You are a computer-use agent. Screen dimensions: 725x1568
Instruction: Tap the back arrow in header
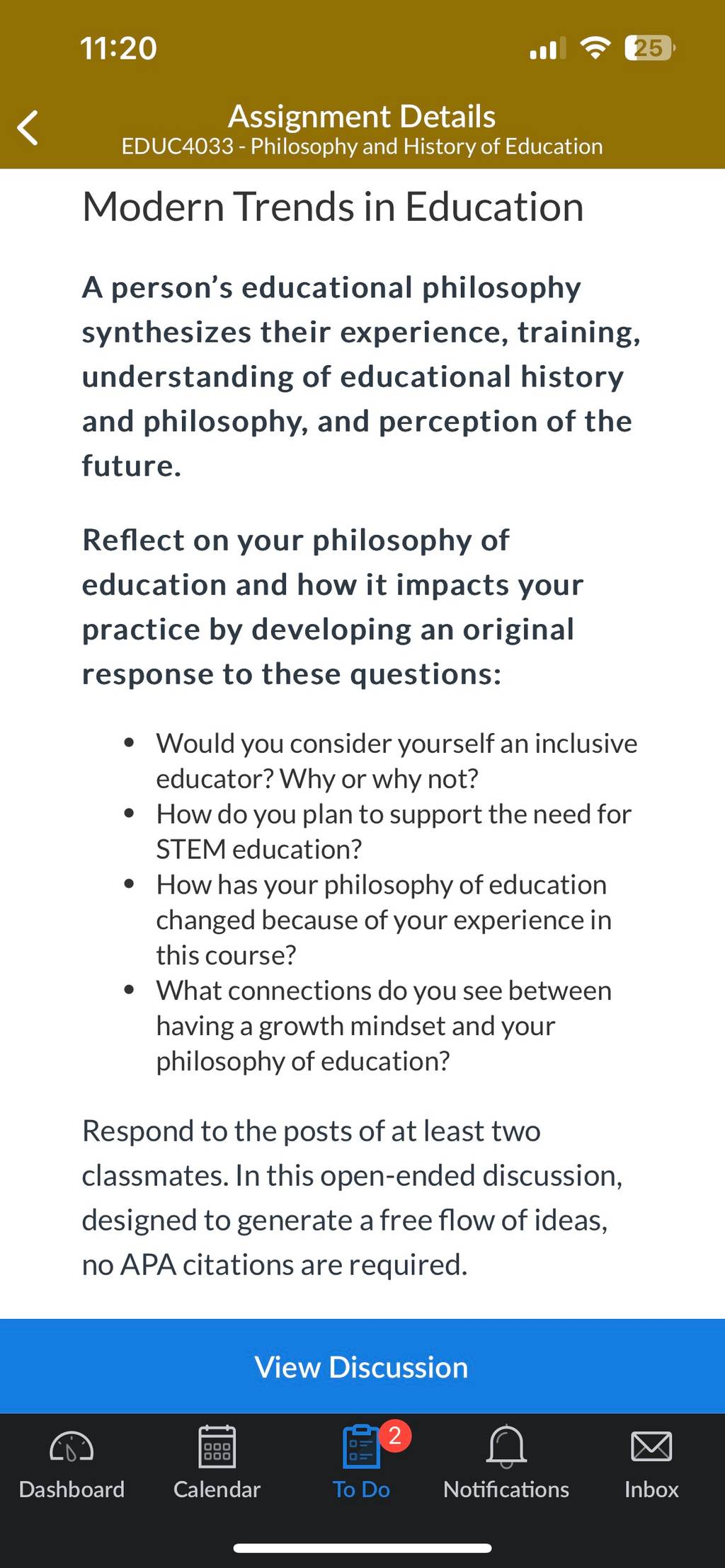(x=28, y=128)
